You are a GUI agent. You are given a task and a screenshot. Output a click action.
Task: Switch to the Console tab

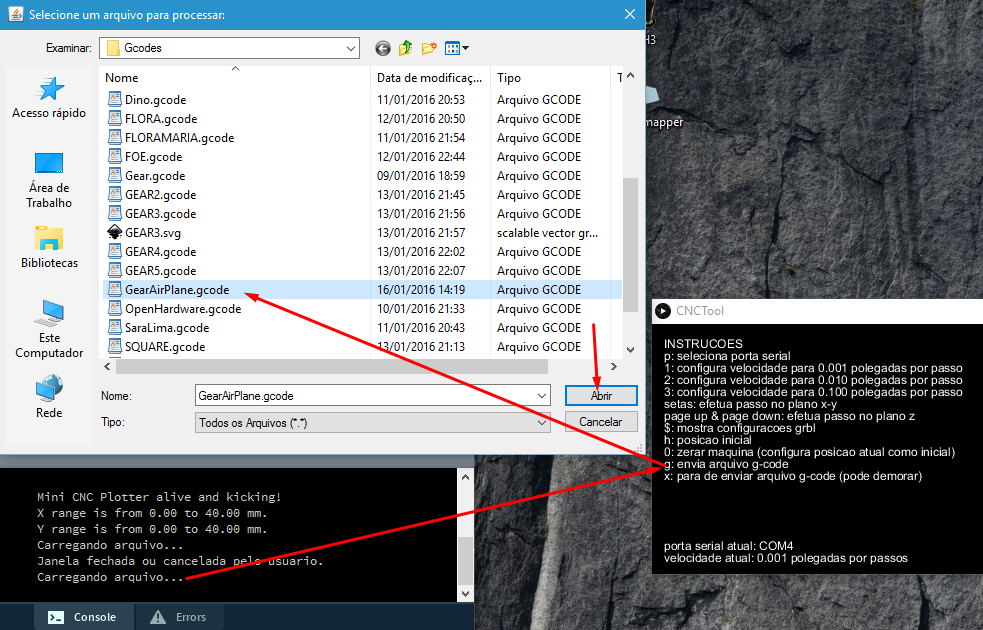(83, 617)
